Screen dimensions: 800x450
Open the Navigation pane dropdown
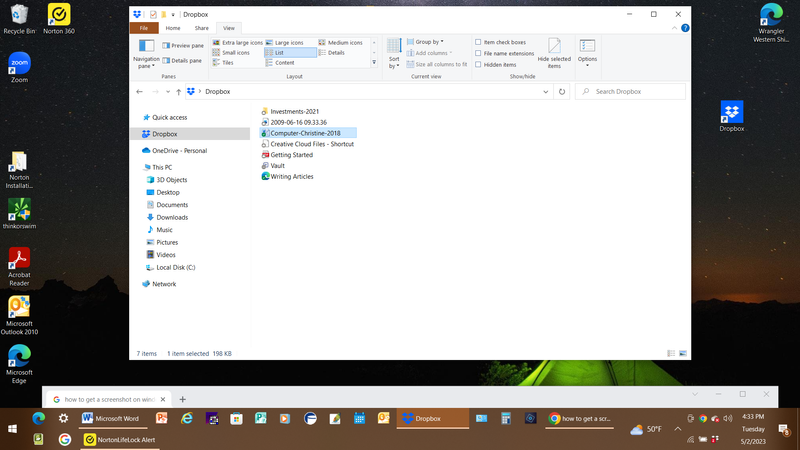(x=146, y=54)
